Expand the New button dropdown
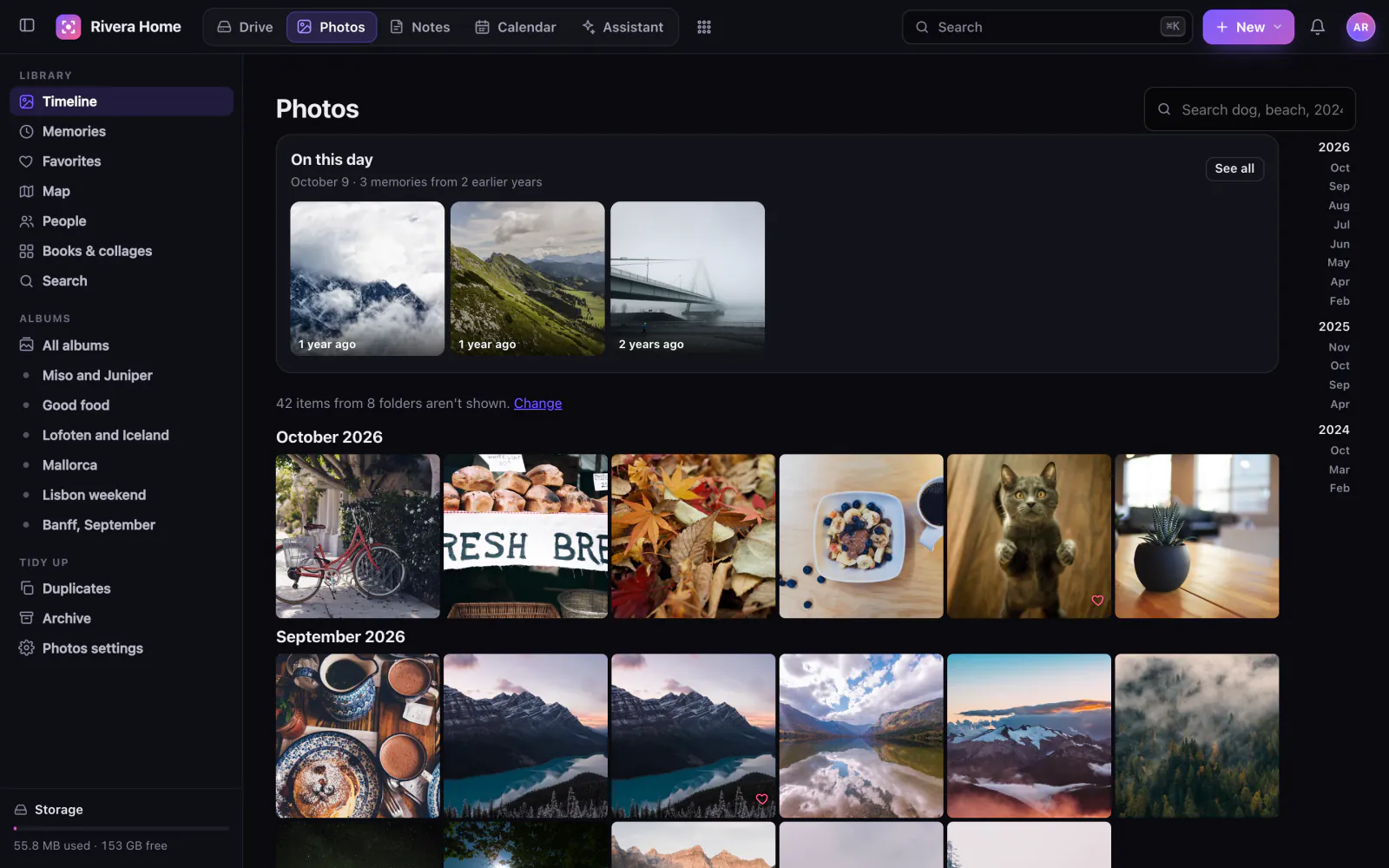Image resolution: width=1389 pixels, height=868 pixels. 1278,27
